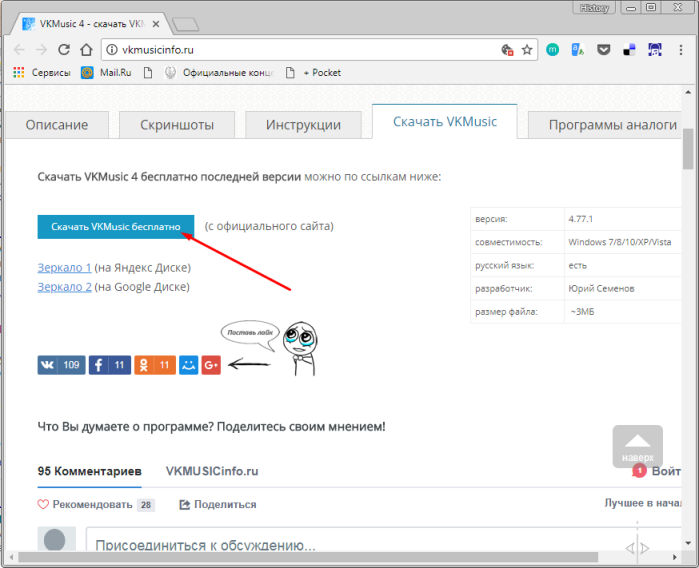Image resolution: width=699 pixels, height=568 pixels.
Task: Click the Рекомендовать heart button
Action: click(x=96, y=505)
